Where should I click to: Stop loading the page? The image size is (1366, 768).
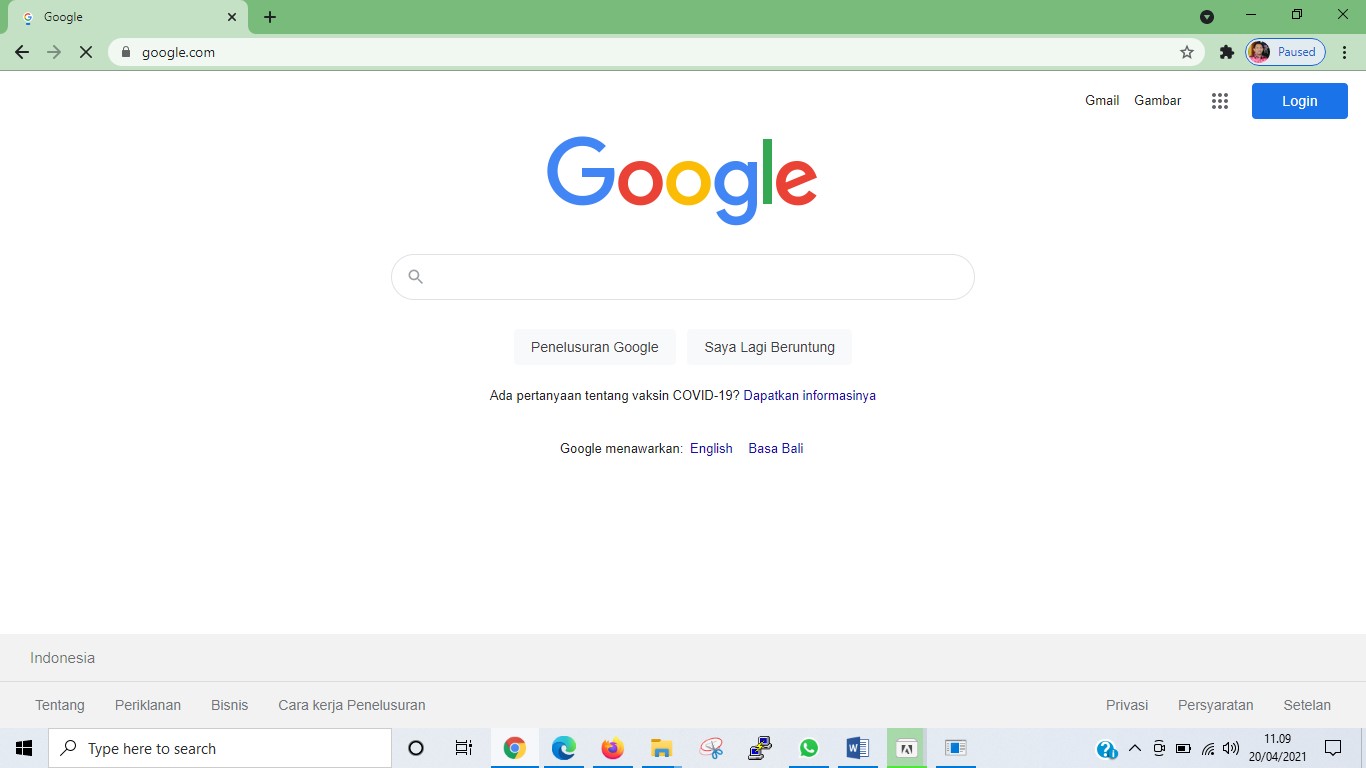click(86, 52)
